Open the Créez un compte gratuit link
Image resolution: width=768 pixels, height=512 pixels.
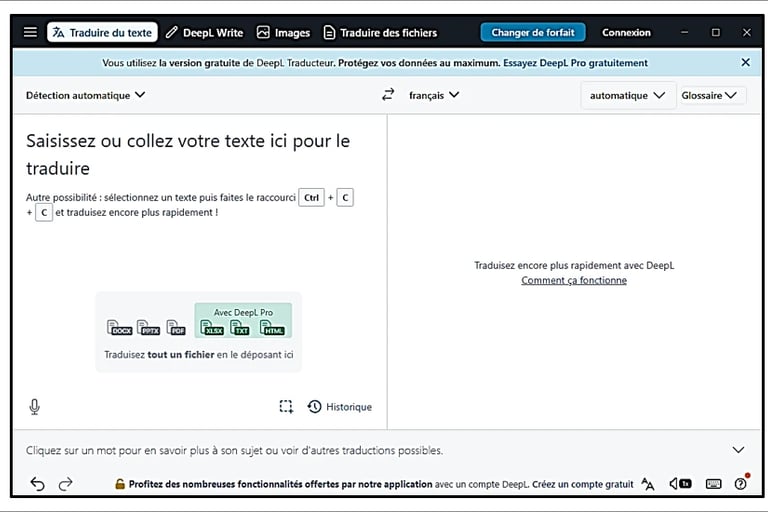pyautogui.click(x=582, y=484)
